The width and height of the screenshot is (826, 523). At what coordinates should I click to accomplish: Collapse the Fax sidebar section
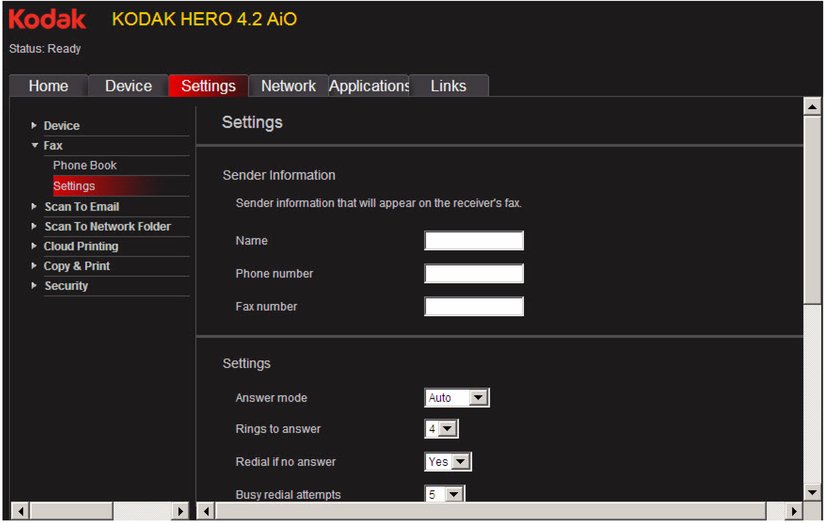pyautogui.click(x=52, y=146)
